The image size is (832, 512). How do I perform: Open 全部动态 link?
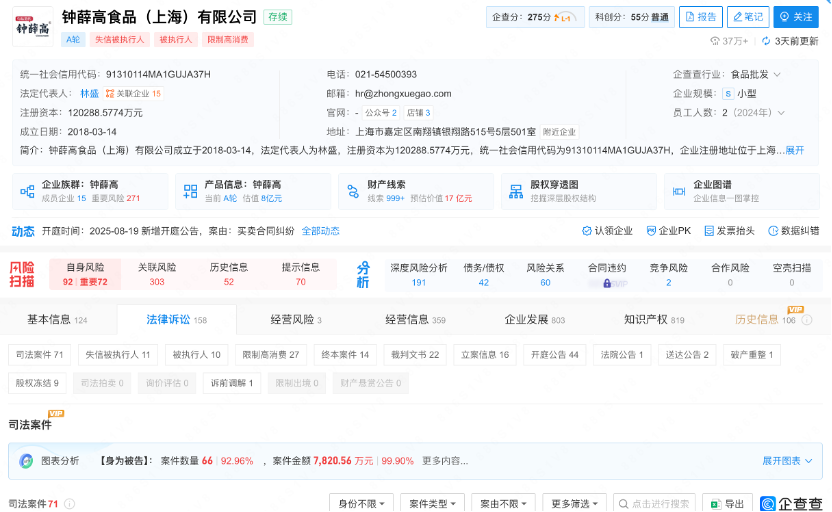pos(320,231)
